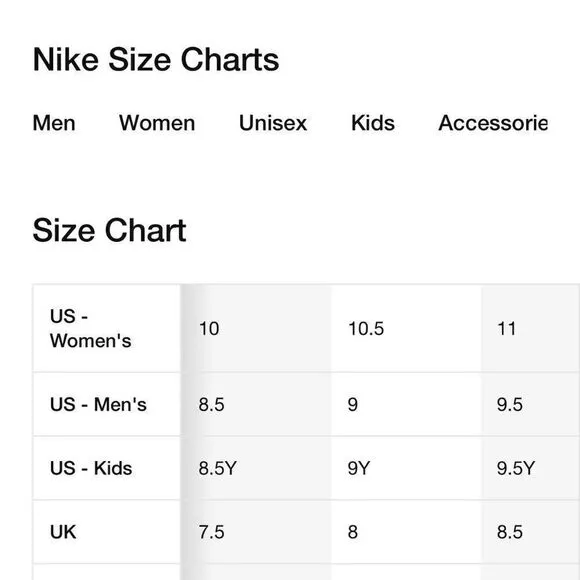Switch to the Women tab

click(157, 123)
